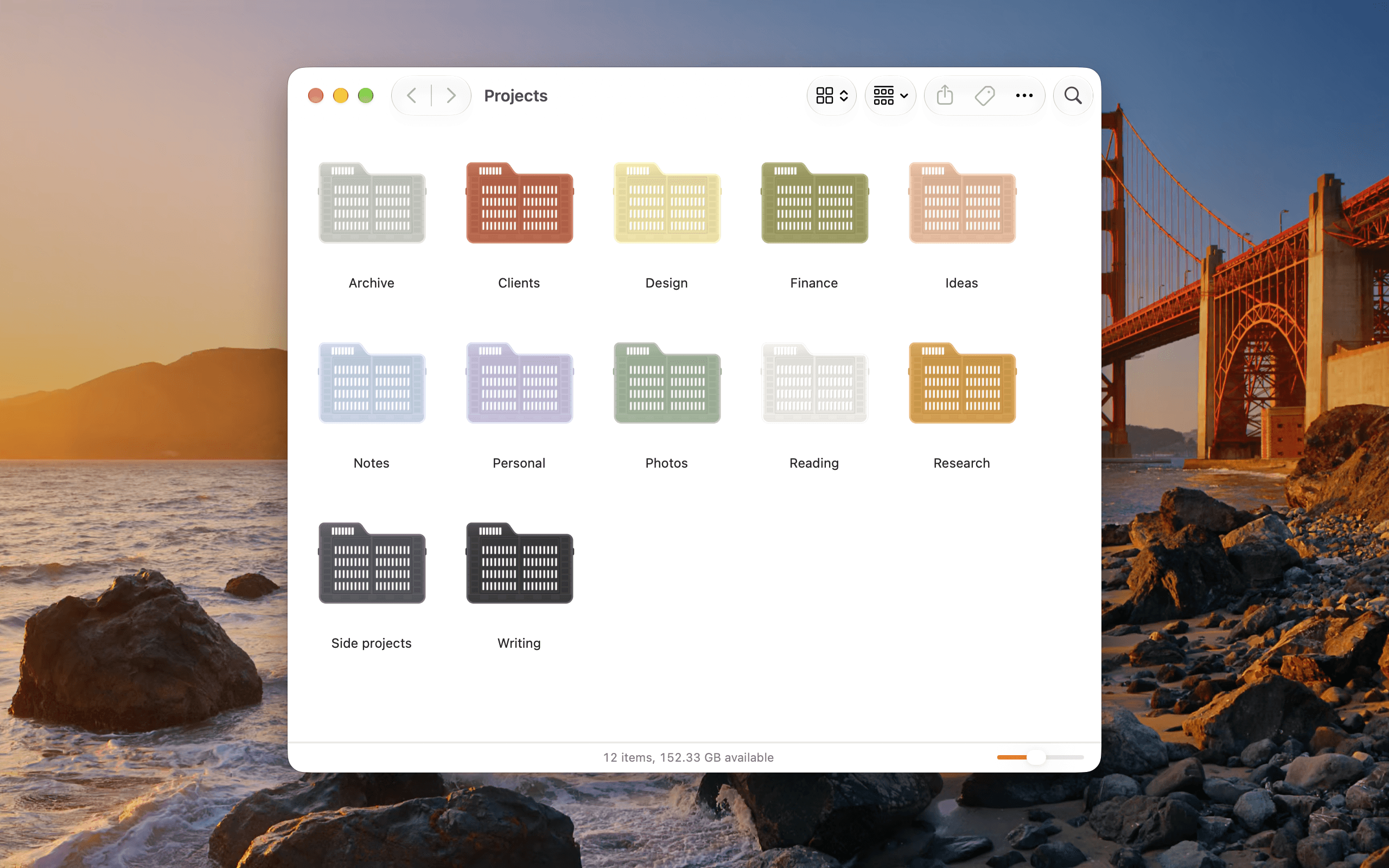
Task: Go back with the left chevron
Action: (x=411, y=95)
